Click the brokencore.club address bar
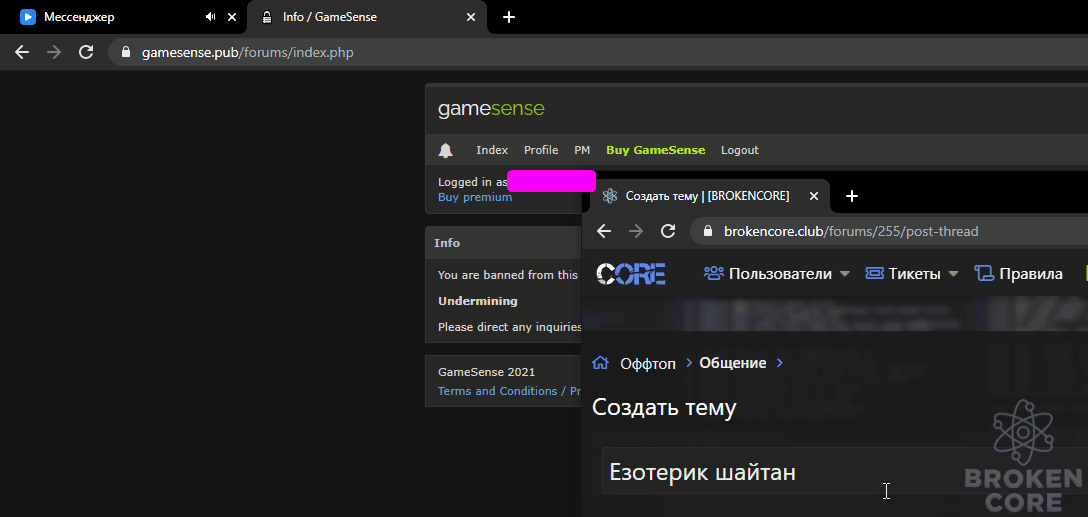This screenshot has height=517, width=1088. pos(889,231)
